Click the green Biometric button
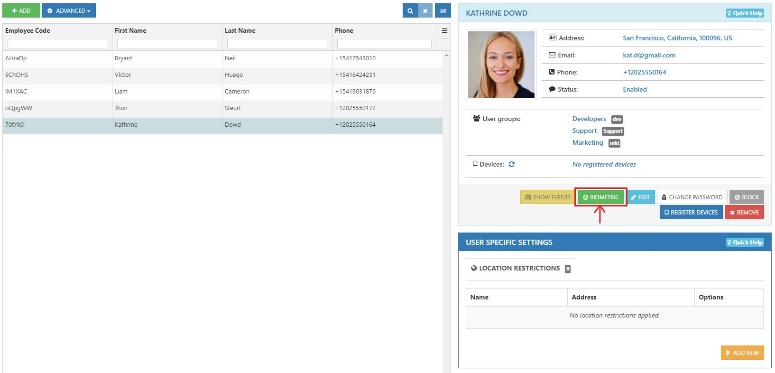775x373 pixels. point(601,197)
